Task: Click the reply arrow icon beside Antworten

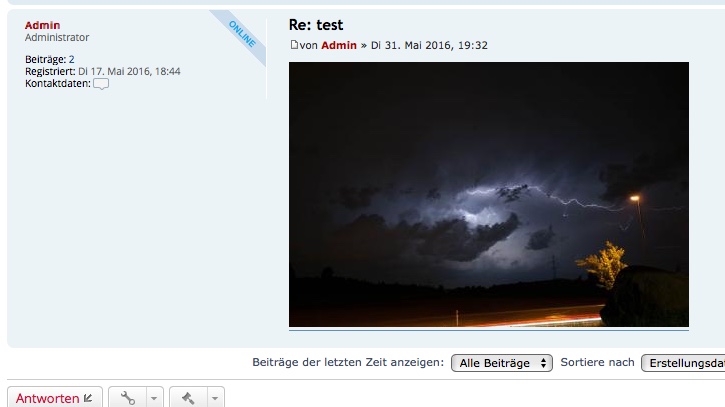Action: tap(88, 398)
